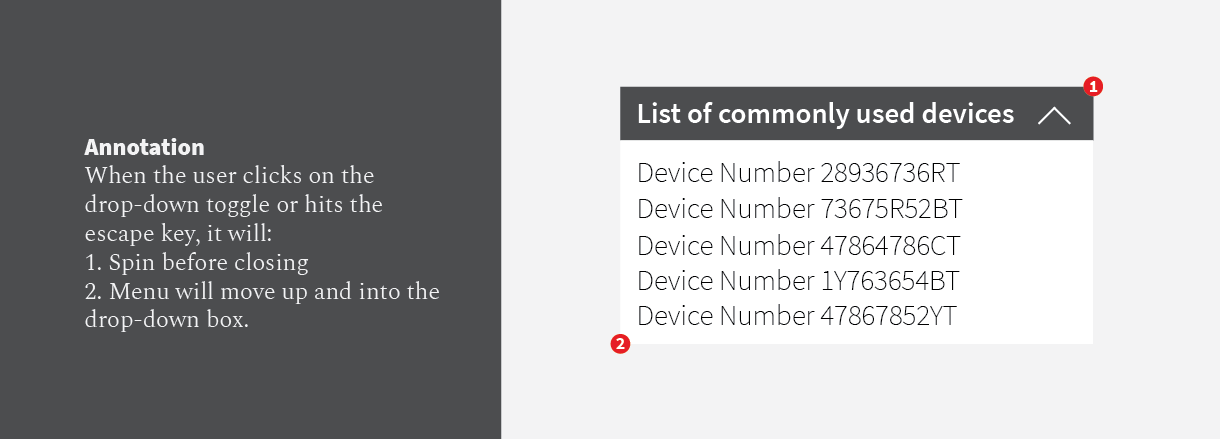Choose Device Number 47867852YT option
The height and width of the screenshot is (439, 1220).
[797, 317]
